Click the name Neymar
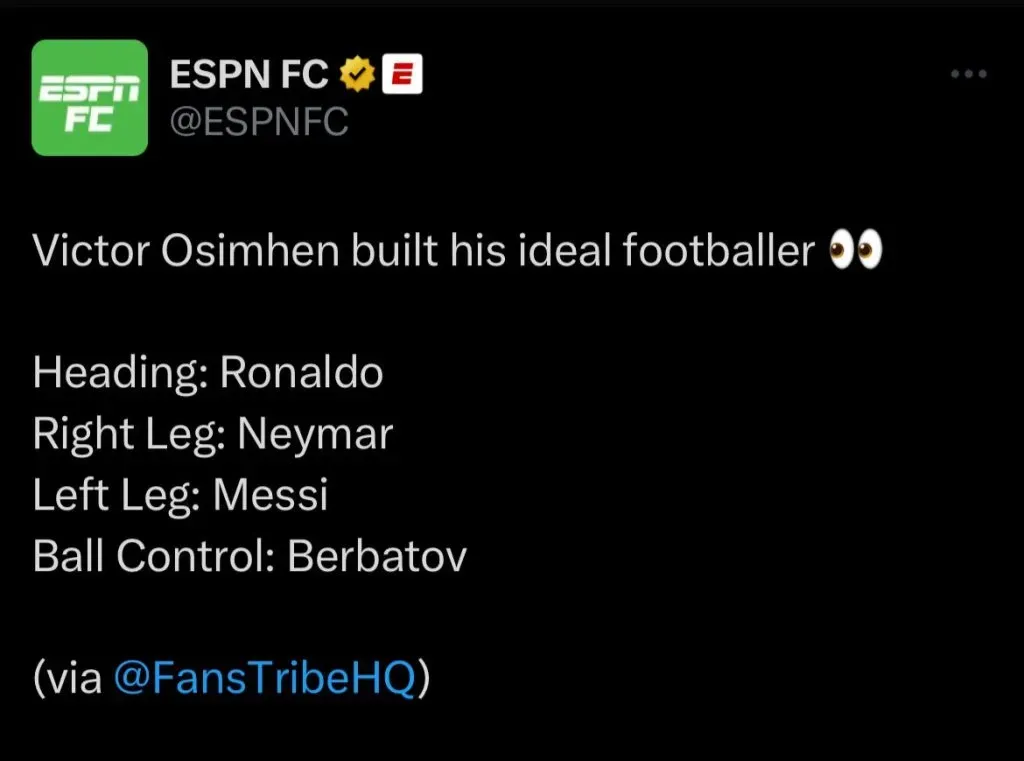The image size is (1024, 761). [x=315, y=434]
